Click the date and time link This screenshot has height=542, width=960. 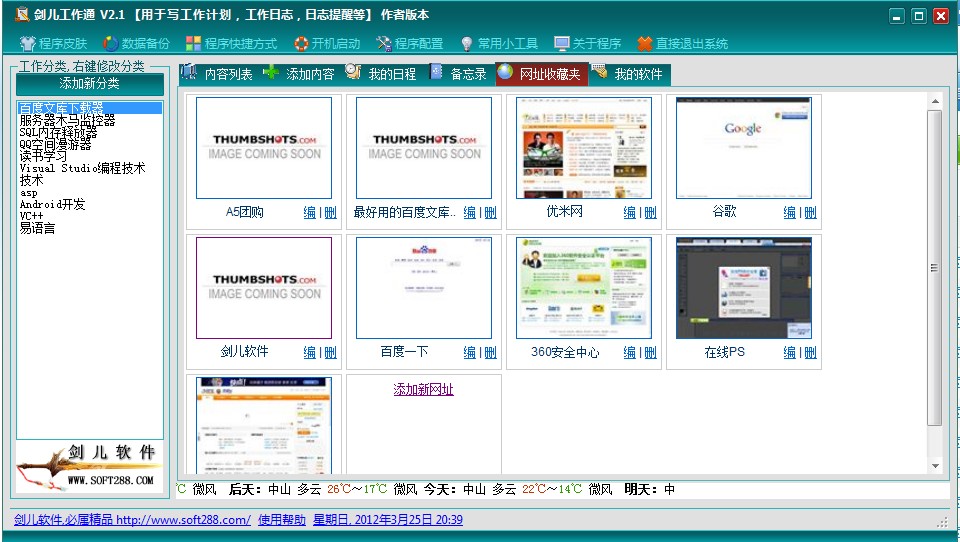(x=388, y=520)
